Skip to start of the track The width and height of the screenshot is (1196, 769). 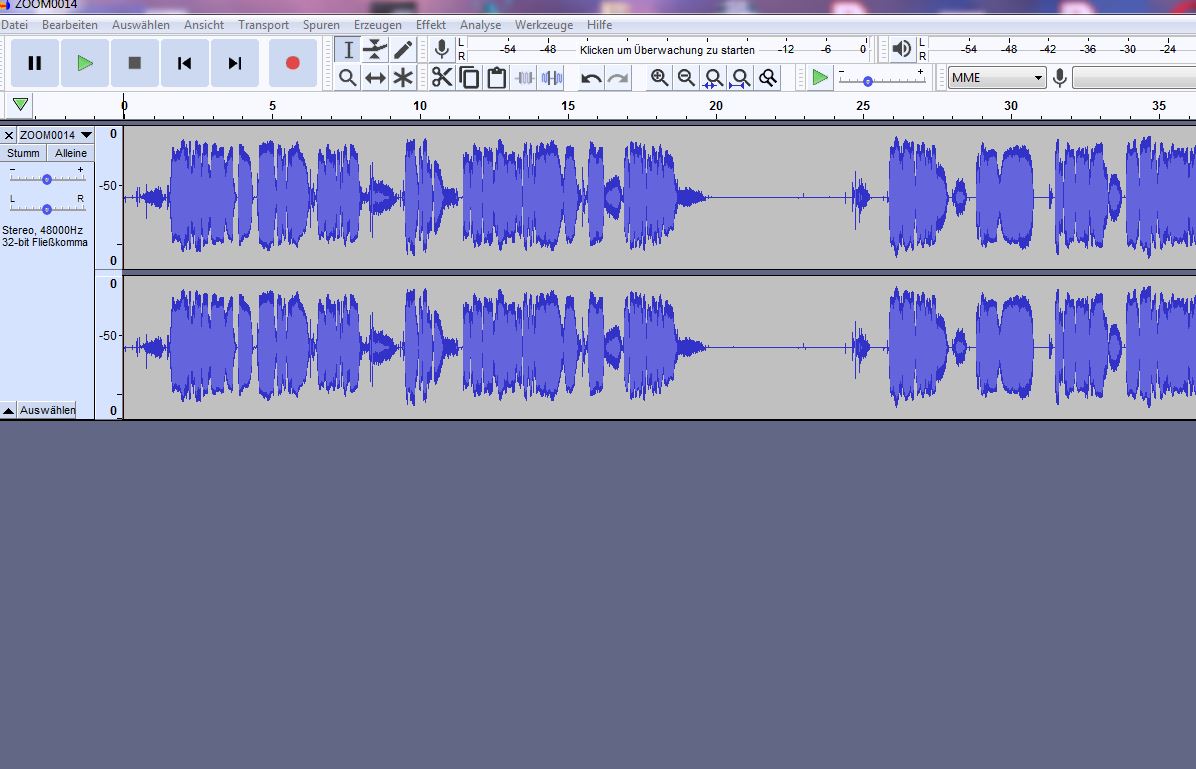185,63
